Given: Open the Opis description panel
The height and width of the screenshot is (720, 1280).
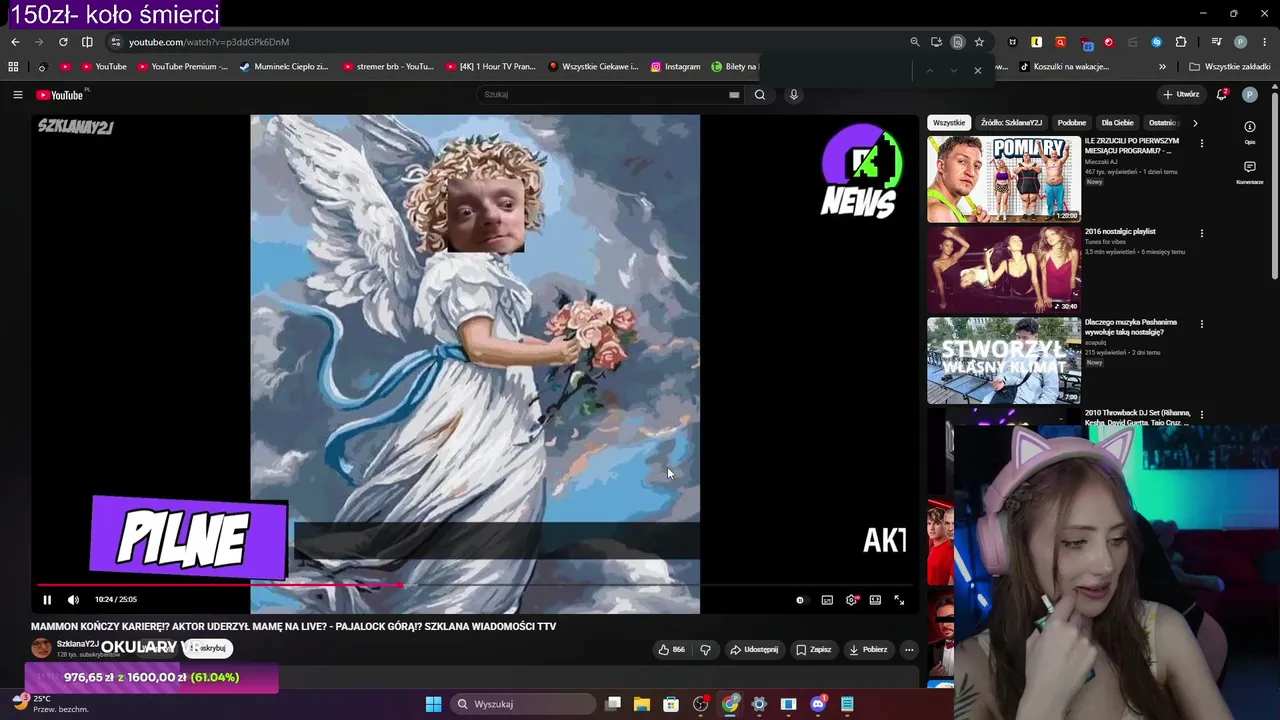Looking at the screenshot, I should click(1250, 133).
